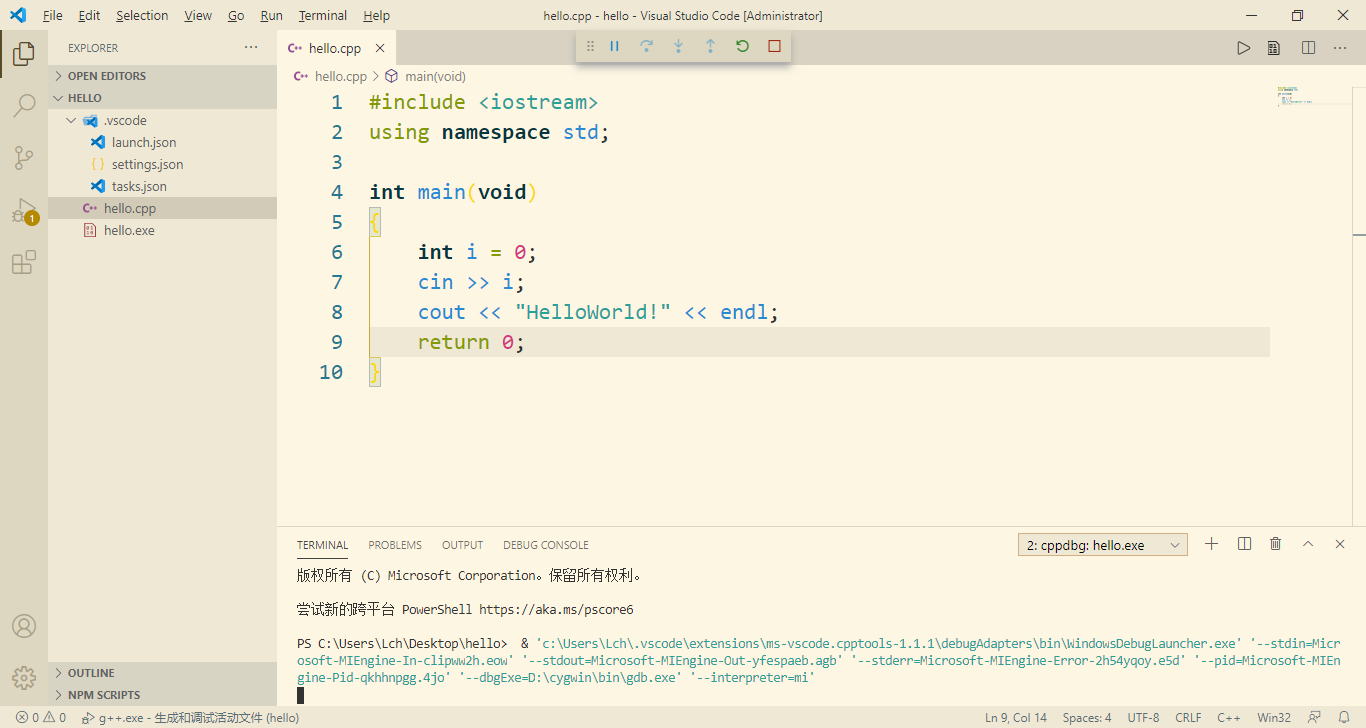Open editor More Actions menu
The image size is (1366, 728).
(x=1340, y=48)
